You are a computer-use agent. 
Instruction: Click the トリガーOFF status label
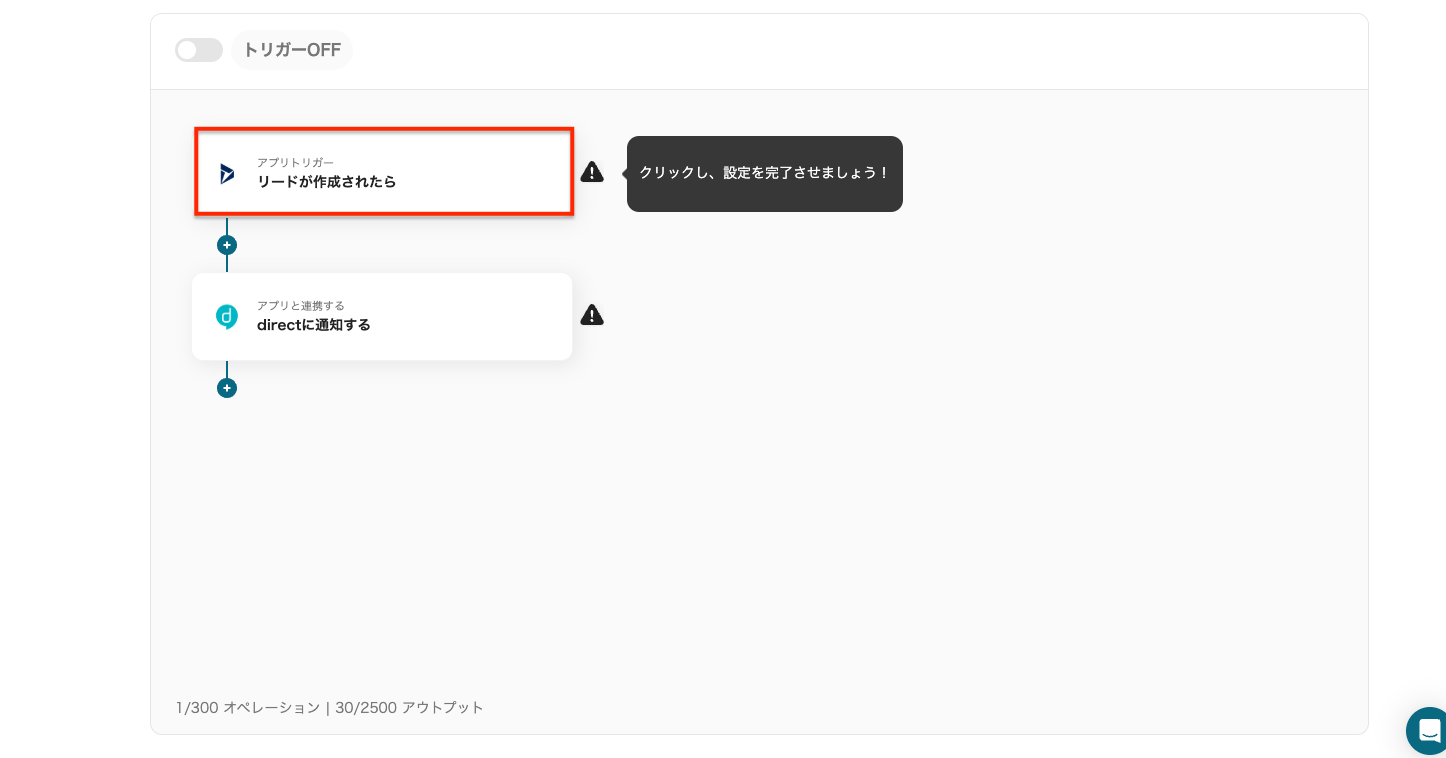(x=292, y=50)
